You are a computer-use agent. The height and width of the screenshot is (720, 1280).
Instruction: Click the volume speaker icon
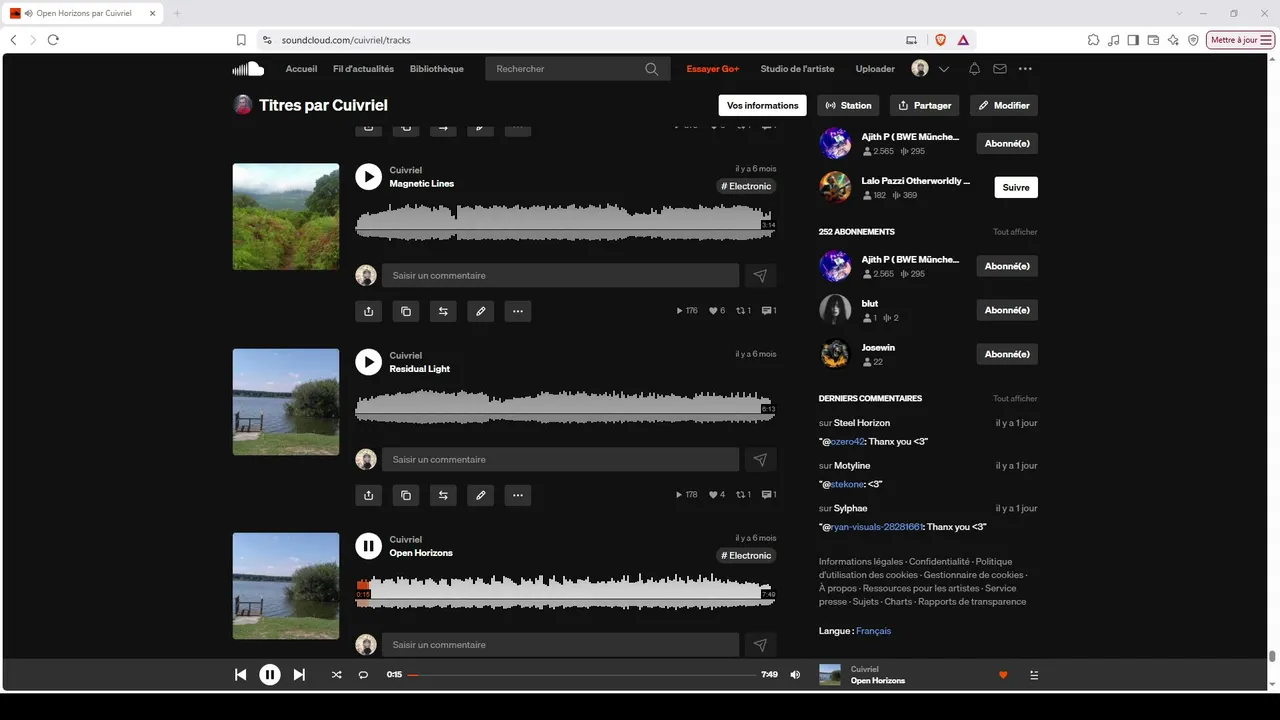pyautogui.click(x=795, y=675)
